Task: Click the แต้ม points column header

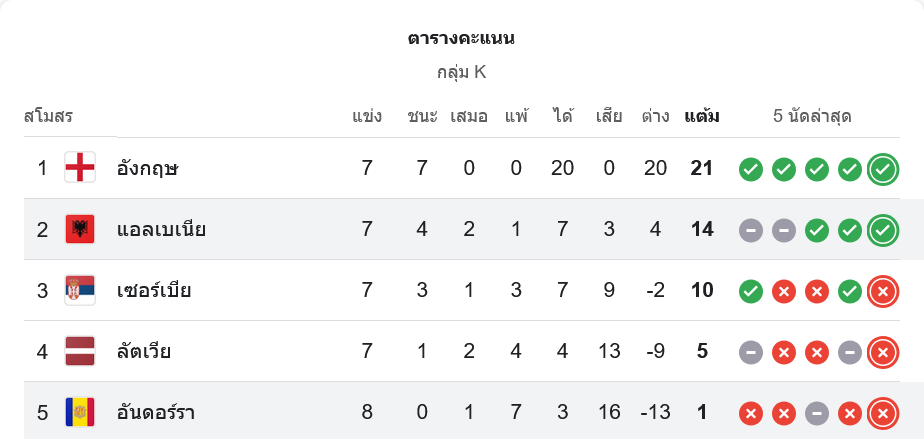Action: tap(702, 116)
